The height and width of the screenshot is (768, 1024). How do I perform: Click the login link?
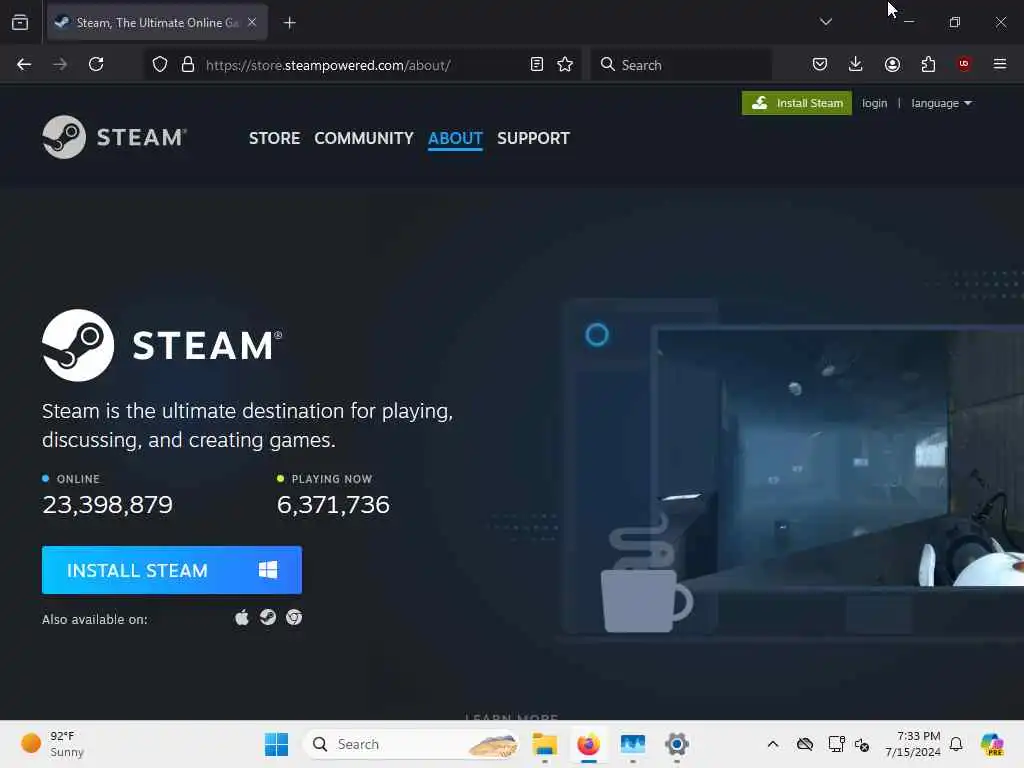pos(874,103)
